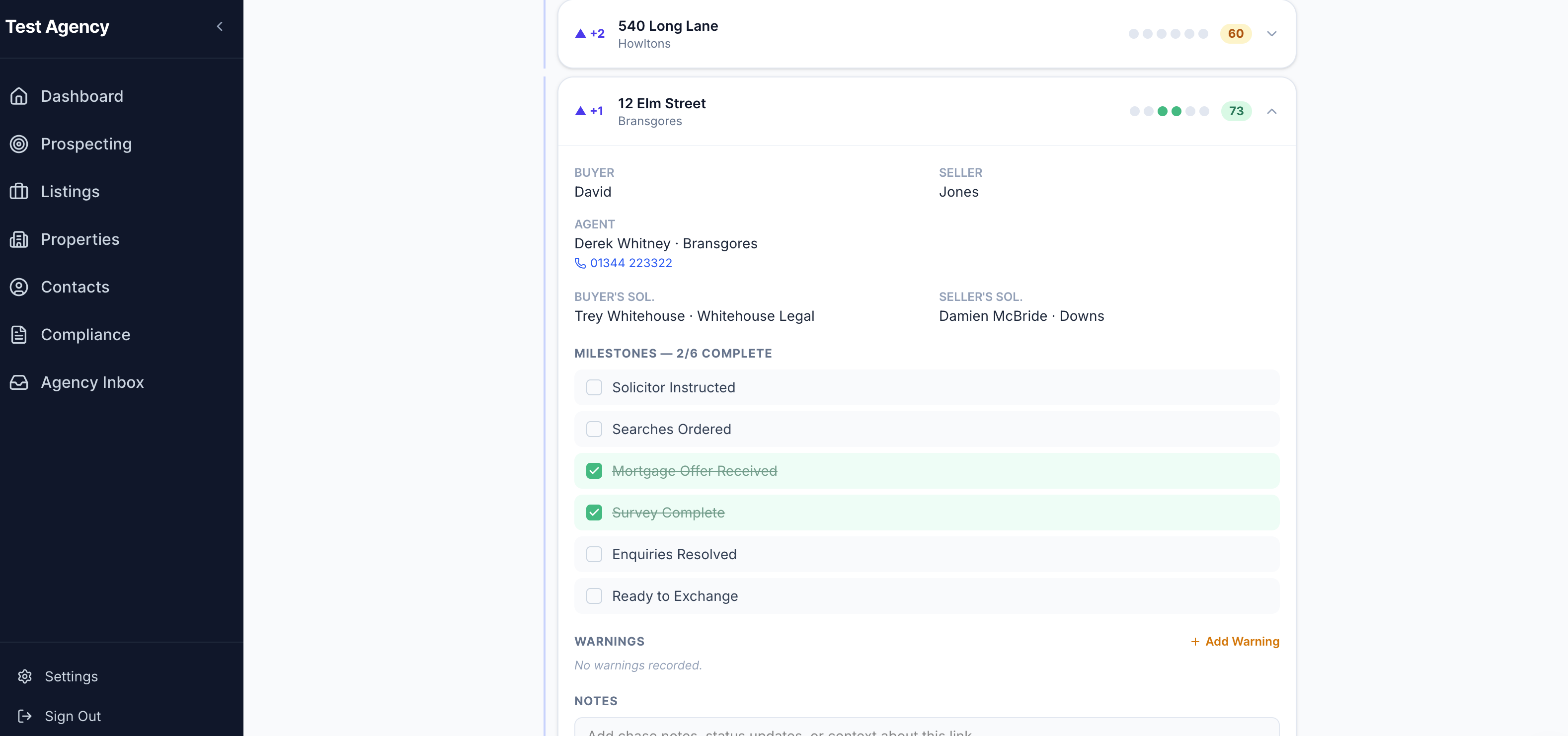Click the Compliance document icon

tap(19, 335)
